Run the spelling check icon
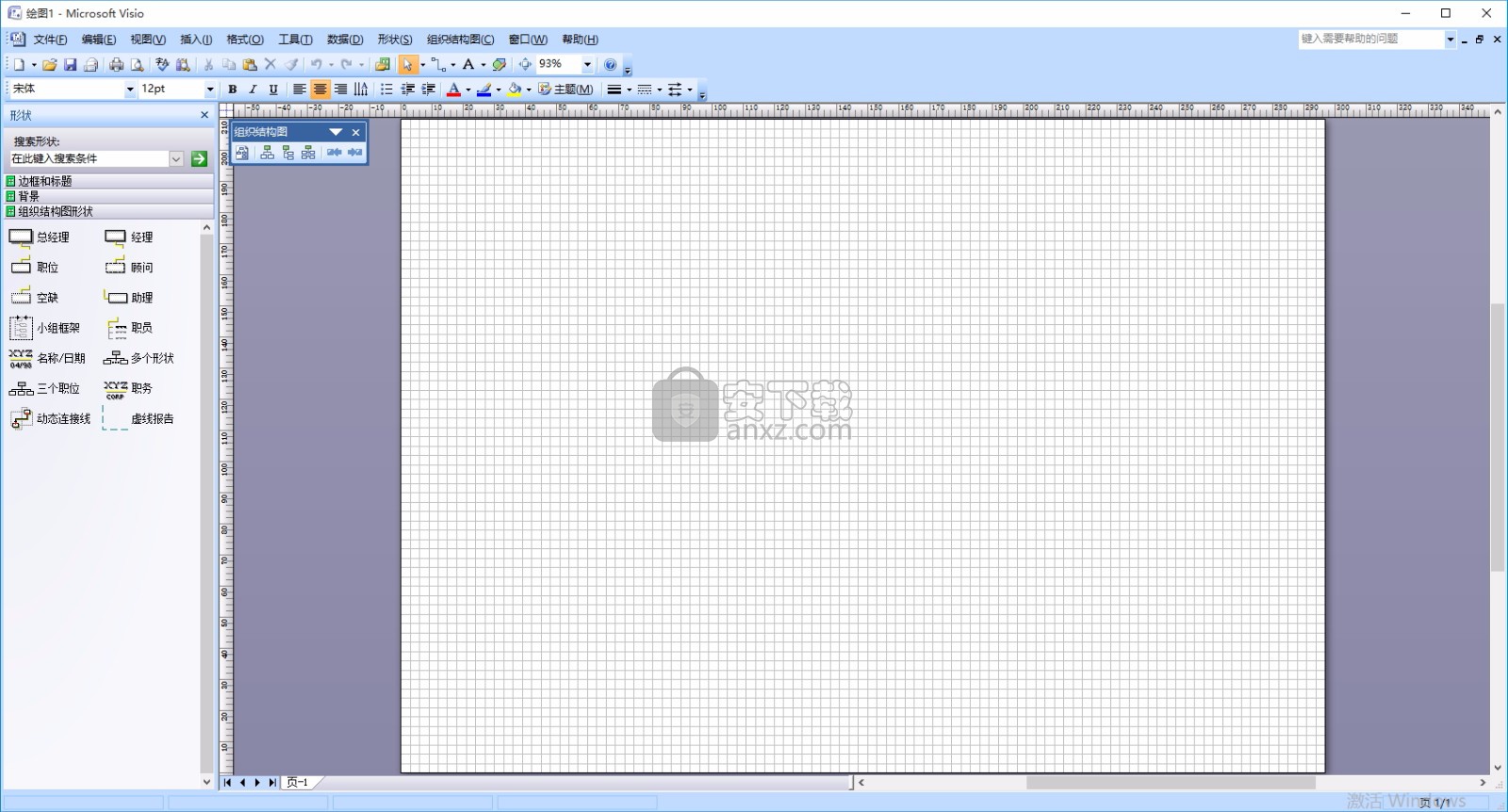The image size is (1508, 812). [x=162, y=65]
